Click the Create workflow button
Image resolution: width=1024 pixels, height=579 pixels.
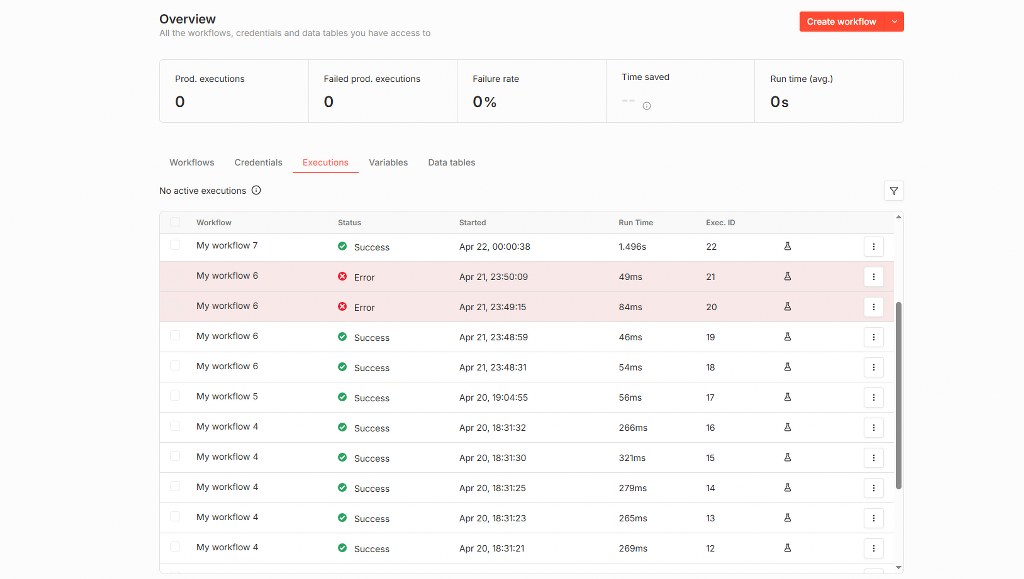click(842, 22)
